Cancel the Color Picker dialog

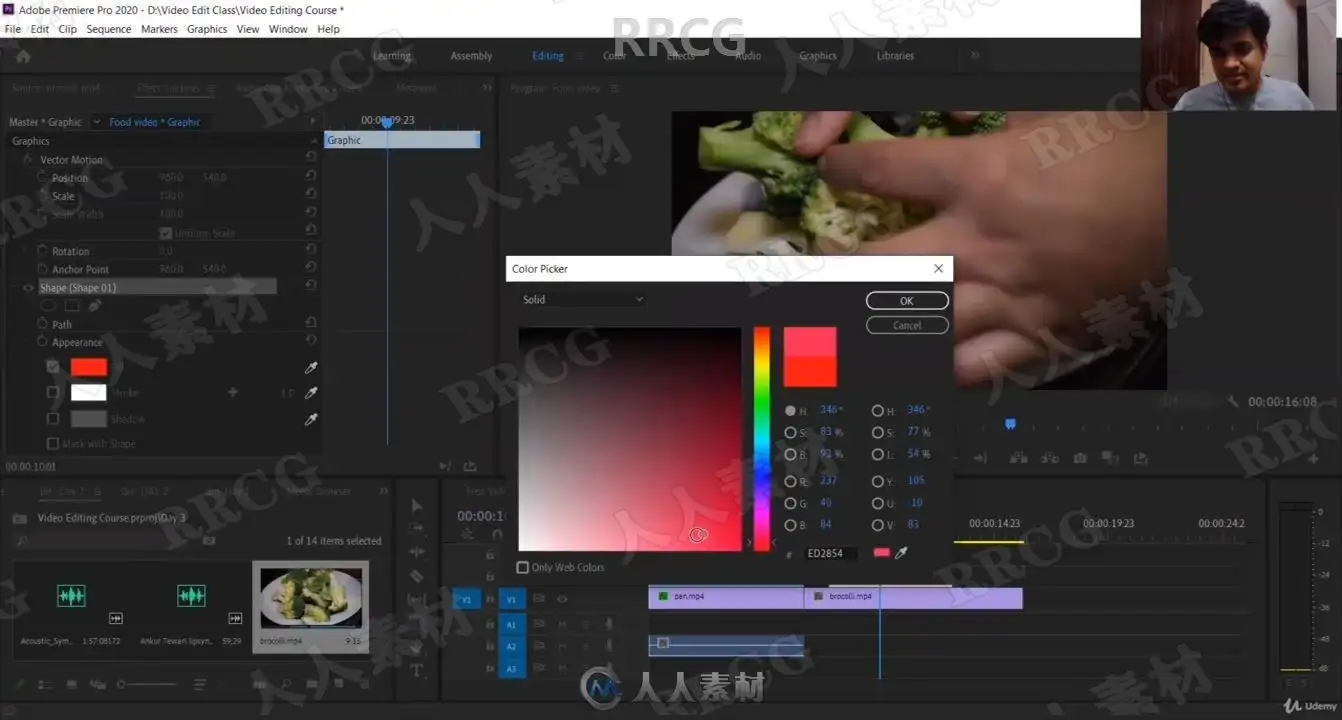tap(907, 325)
